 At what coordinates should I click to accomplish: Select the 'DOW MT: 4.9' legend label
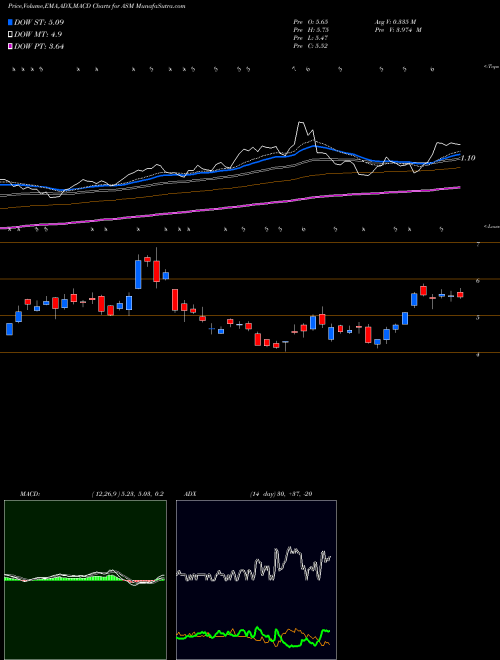pos(38,35)
